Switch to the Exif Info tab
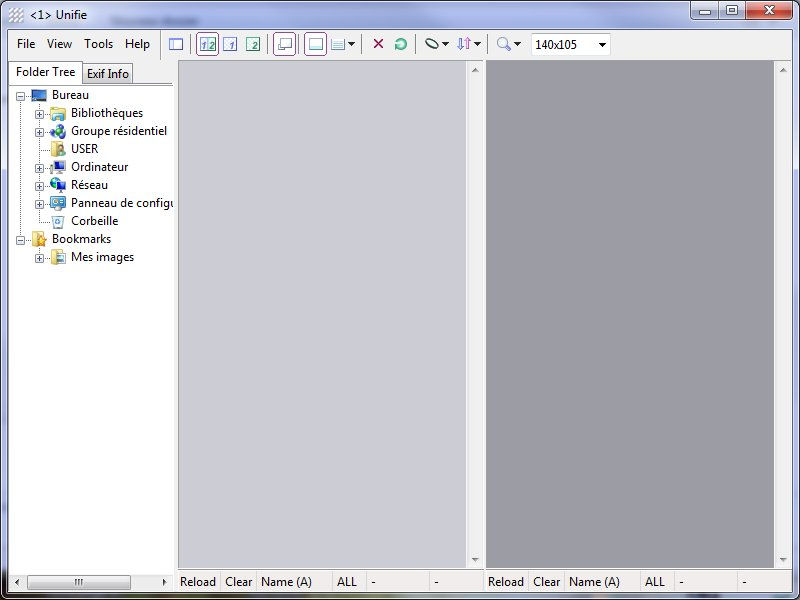The width and height of the screenshot is (800, 600). (108, 74)
